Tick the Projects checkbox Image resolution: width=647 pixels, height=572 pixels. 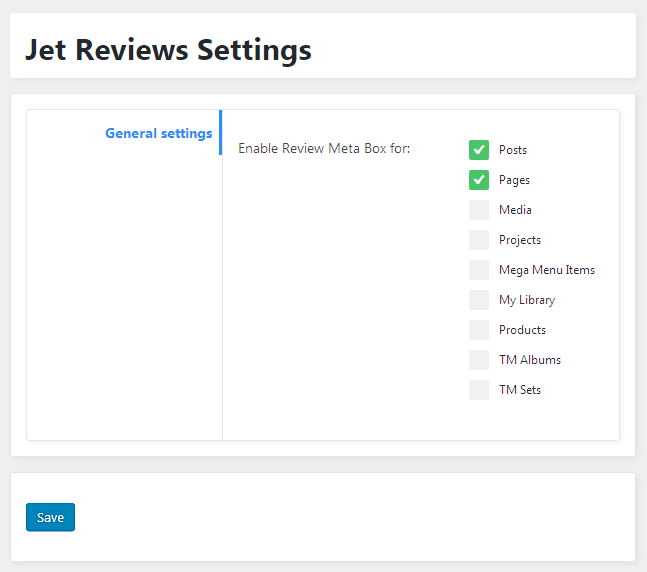click(479, 240)
